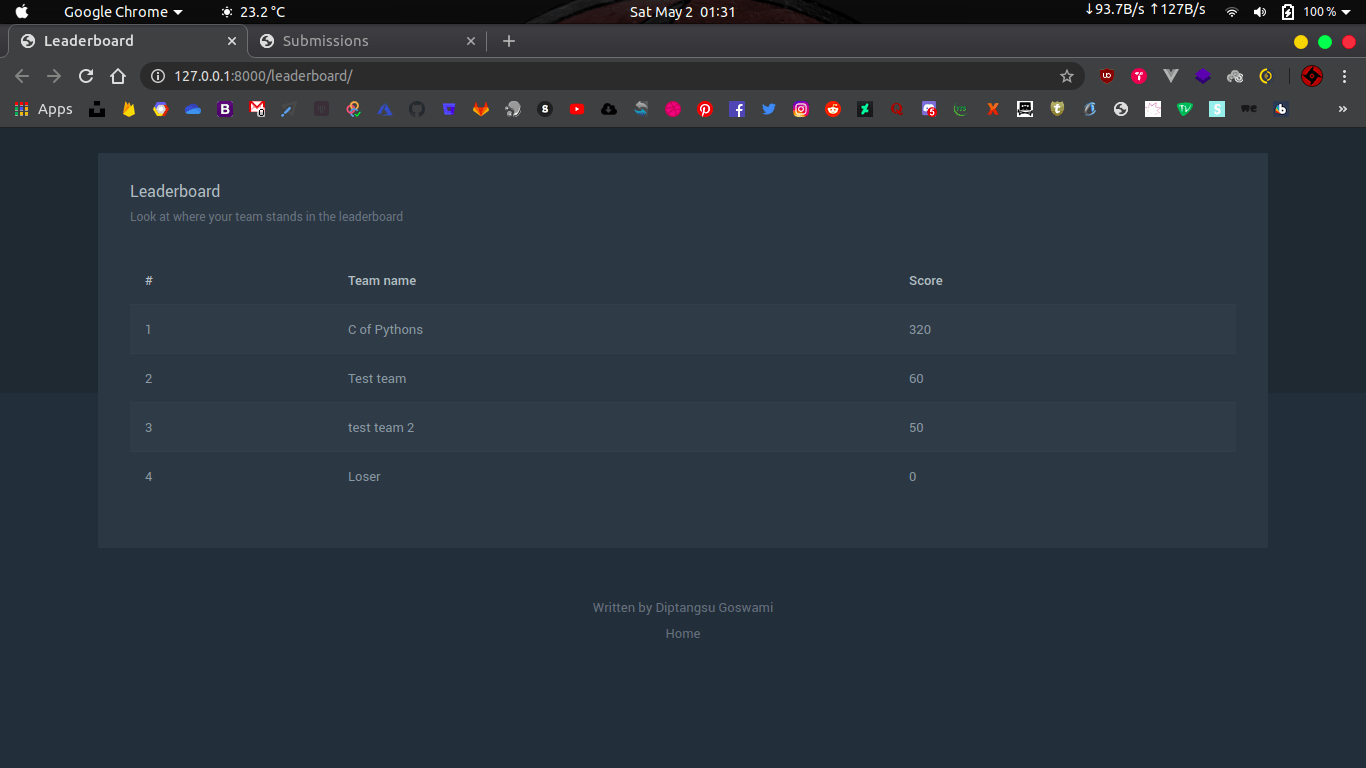The width and height of the screenshot is (1366, 768).
Task: Click the 'Team name' column header
Action: click(x=382, y=281)
